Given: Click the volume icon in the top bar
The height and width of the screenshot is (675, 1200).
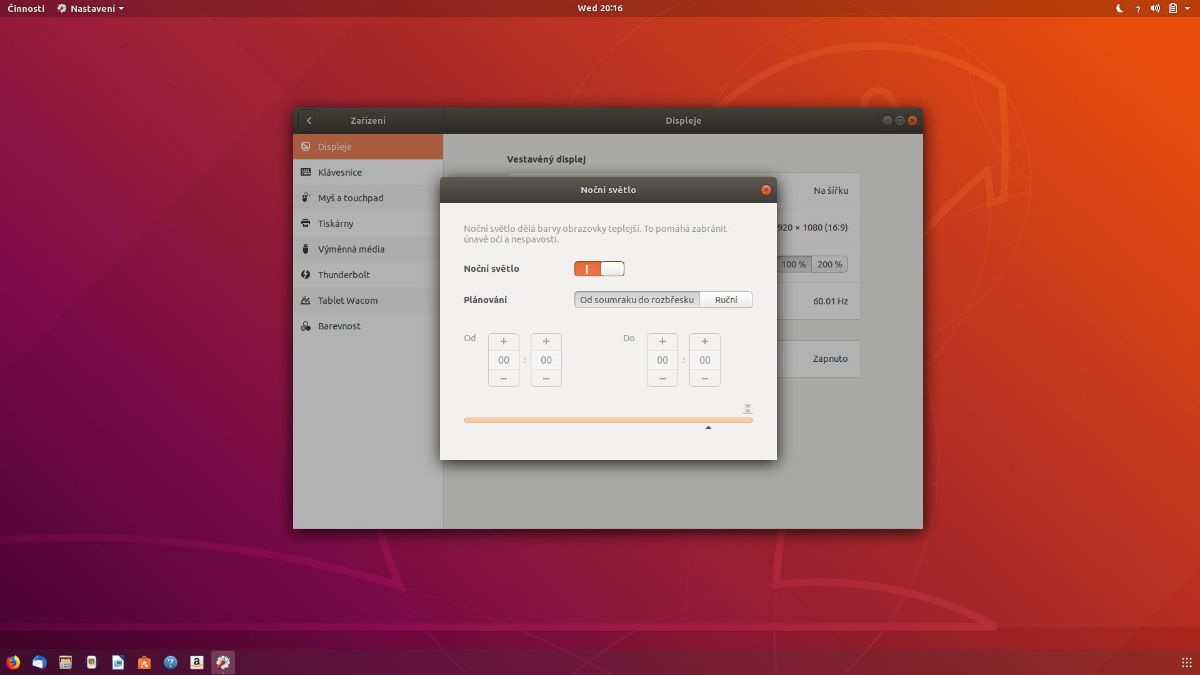Looking at the screenshot, I should pyautogui.click(x=1155, y=8).
